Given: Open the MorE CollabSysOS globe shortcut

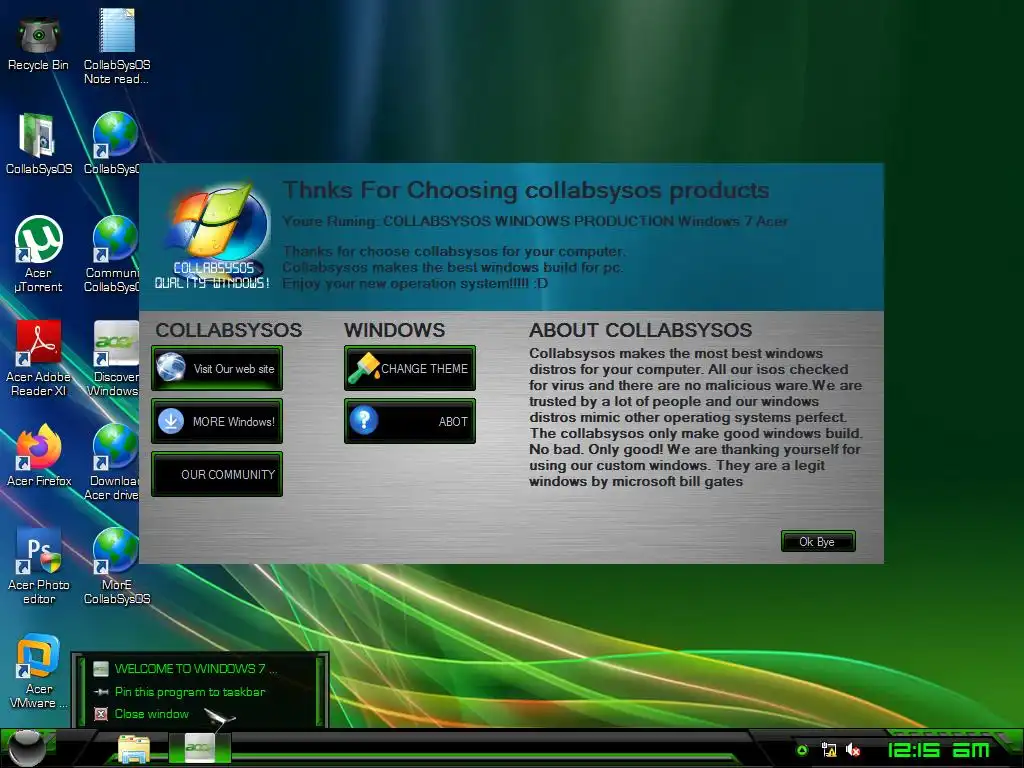Looking at the screenshot, I should 117,566.
